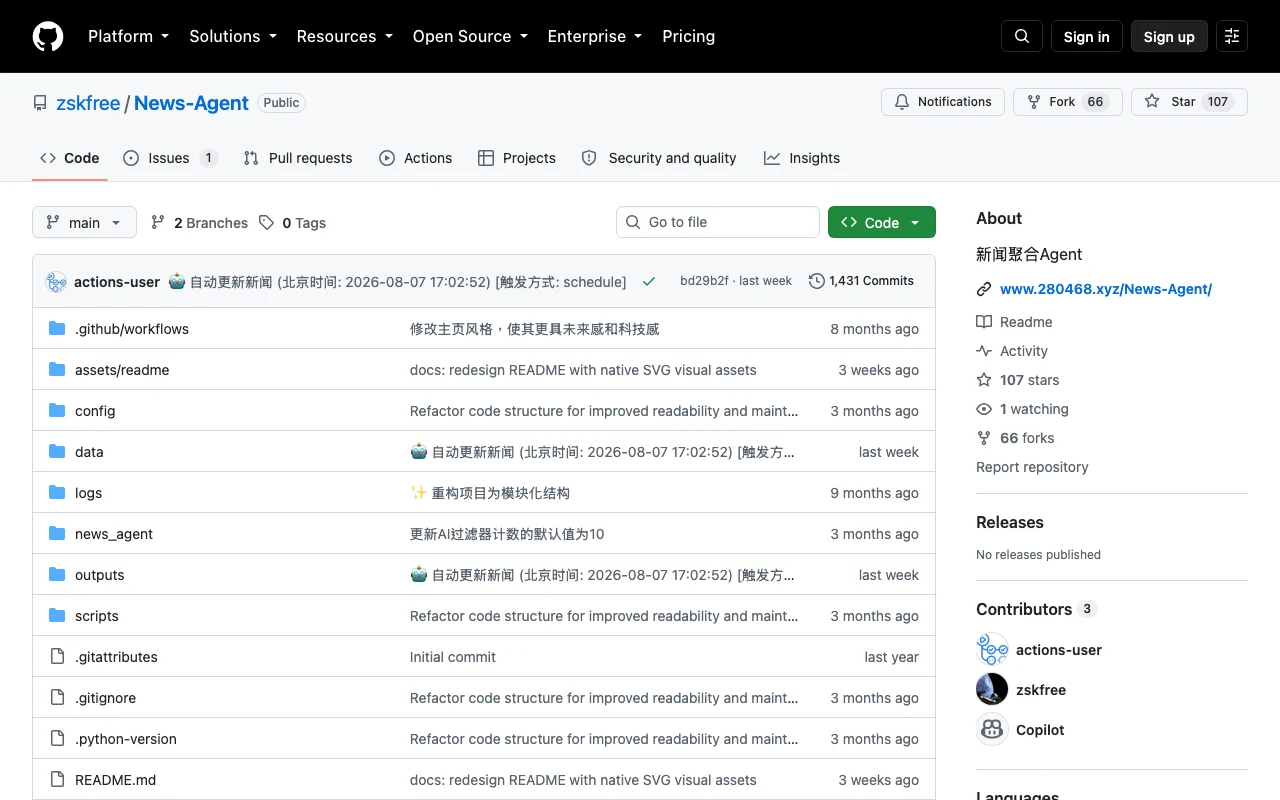The width and height of the screenshot is (1280, 800).
Task: Open the scripts folder
Action: tap(97, 616)
